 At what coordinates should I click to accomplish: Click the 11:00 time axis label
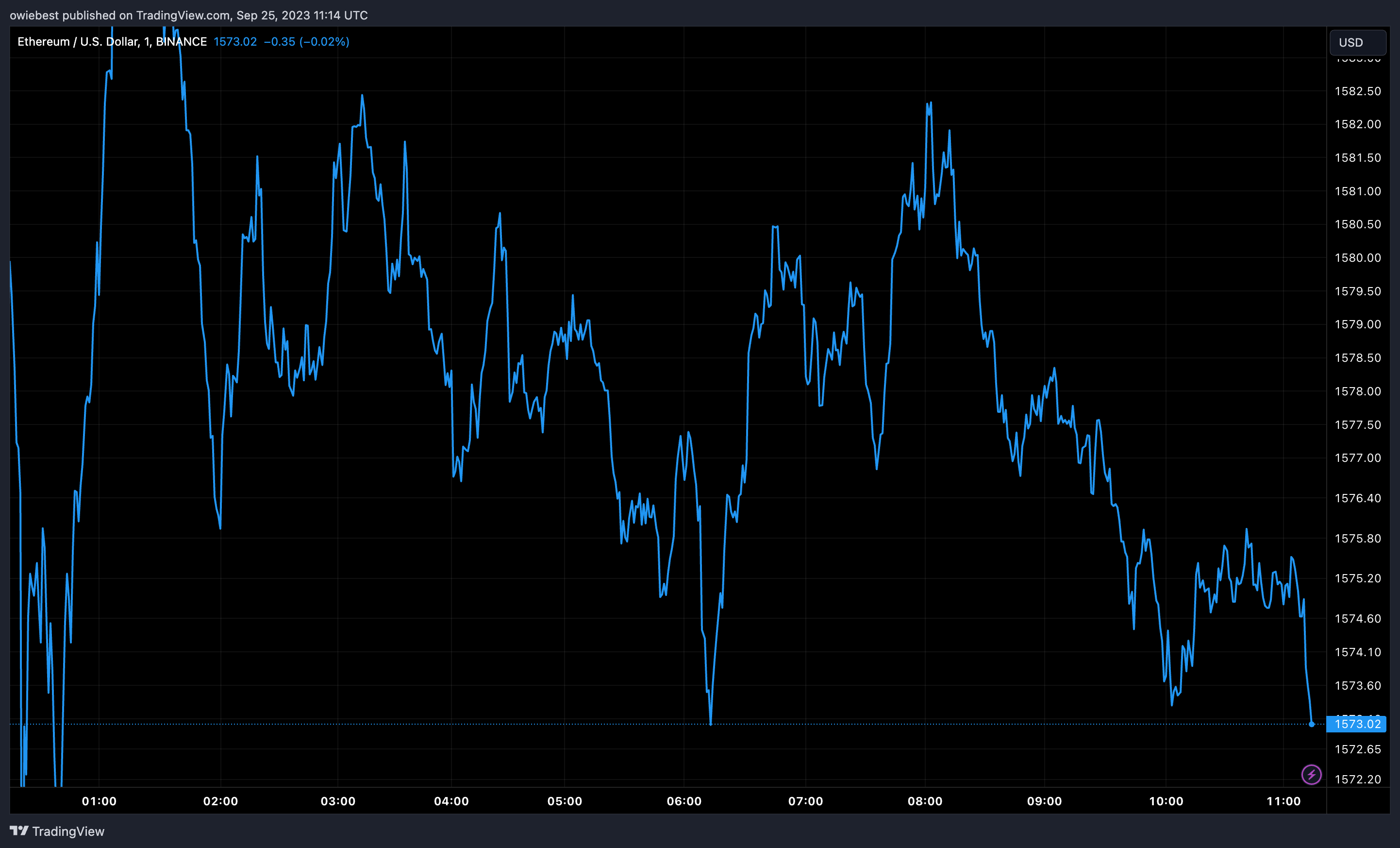click(x=1283, y=801)
